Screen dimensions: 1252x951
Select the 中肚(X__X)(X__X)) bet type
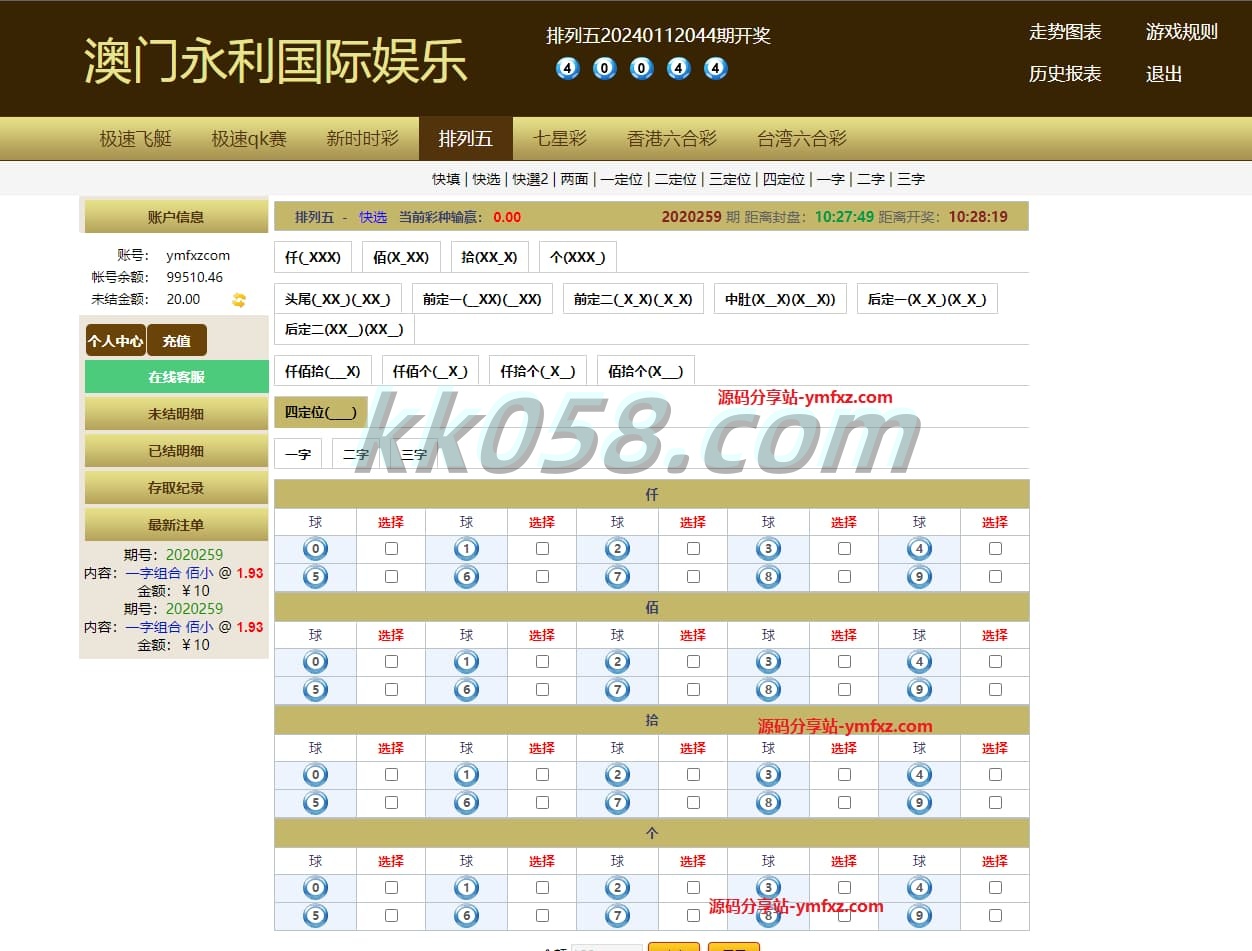(780, 299)
